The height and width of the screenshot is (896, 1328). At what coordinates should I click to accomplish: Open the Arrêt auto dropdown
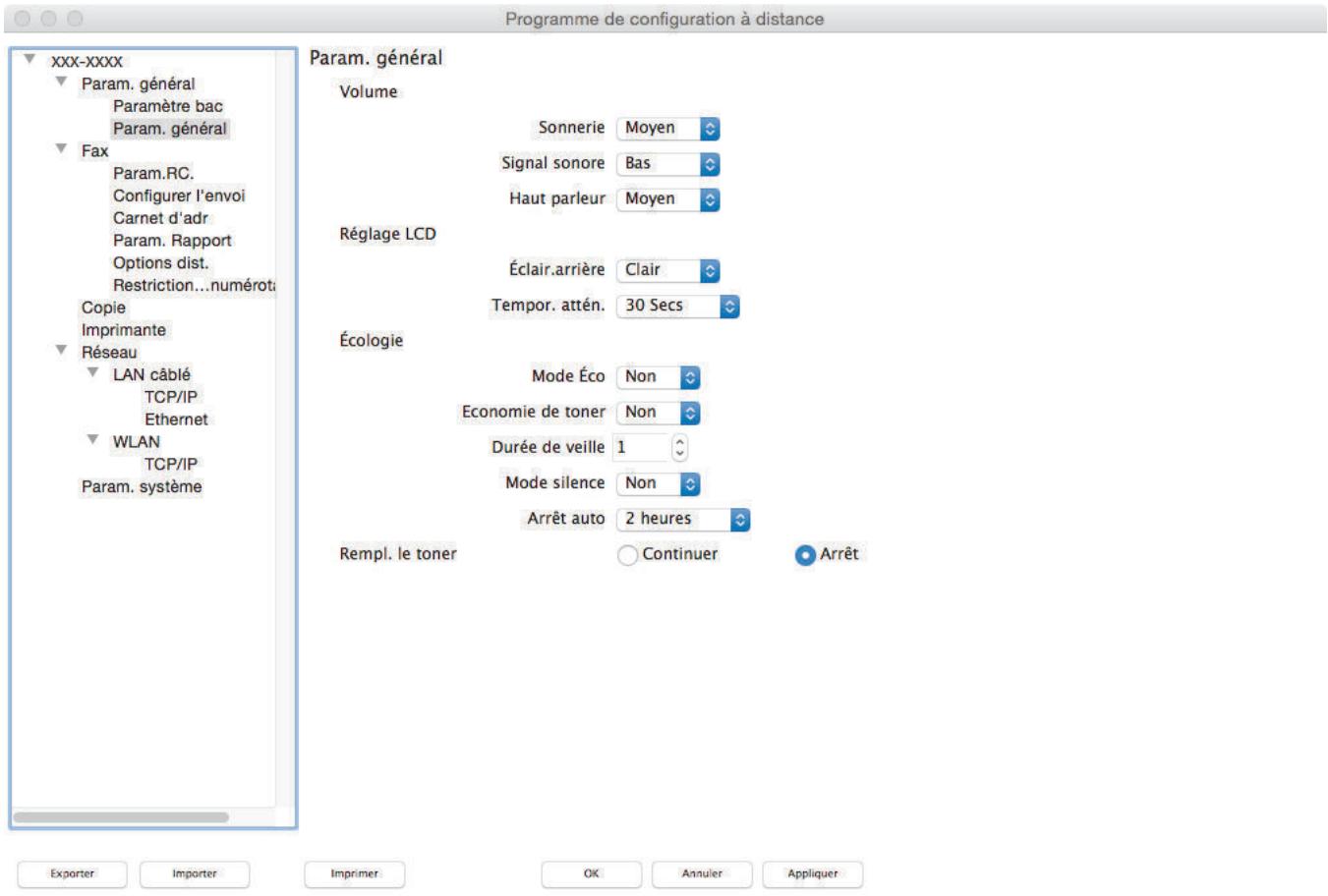(x=682, y=519)
